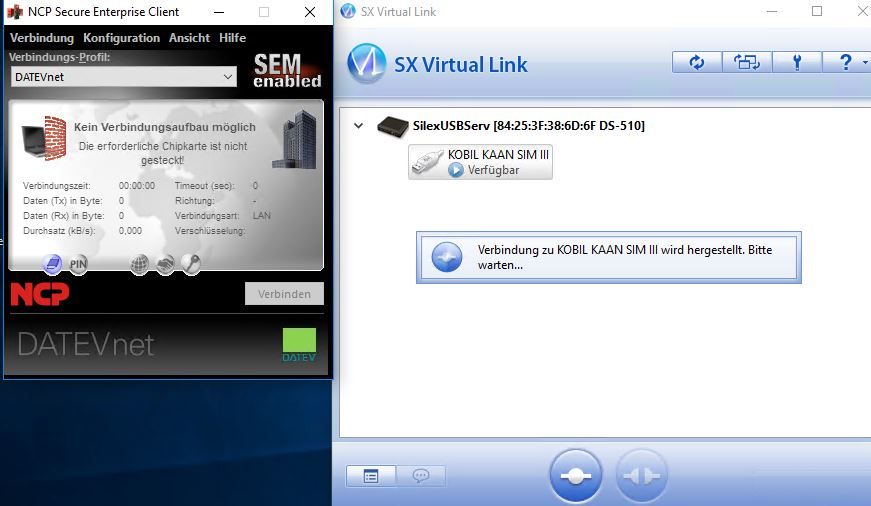The image size is (871, 506).
Task: Switch to speech bubble view button
Action: point(421,476)
